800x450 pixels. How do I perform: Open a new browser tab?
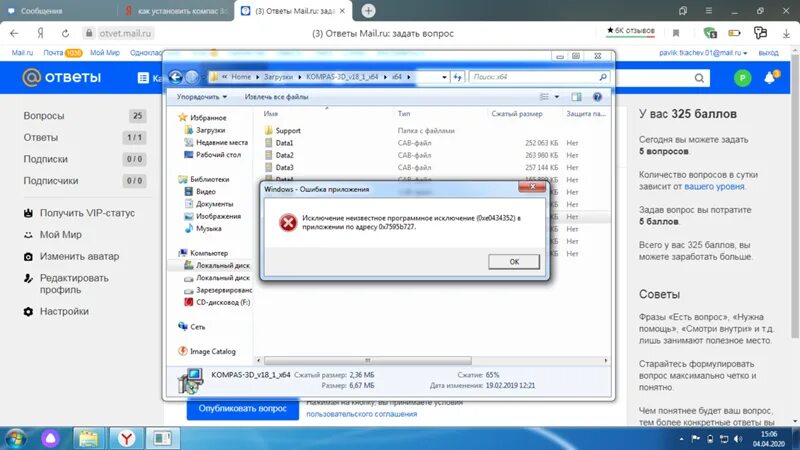(x=368, y=11)
